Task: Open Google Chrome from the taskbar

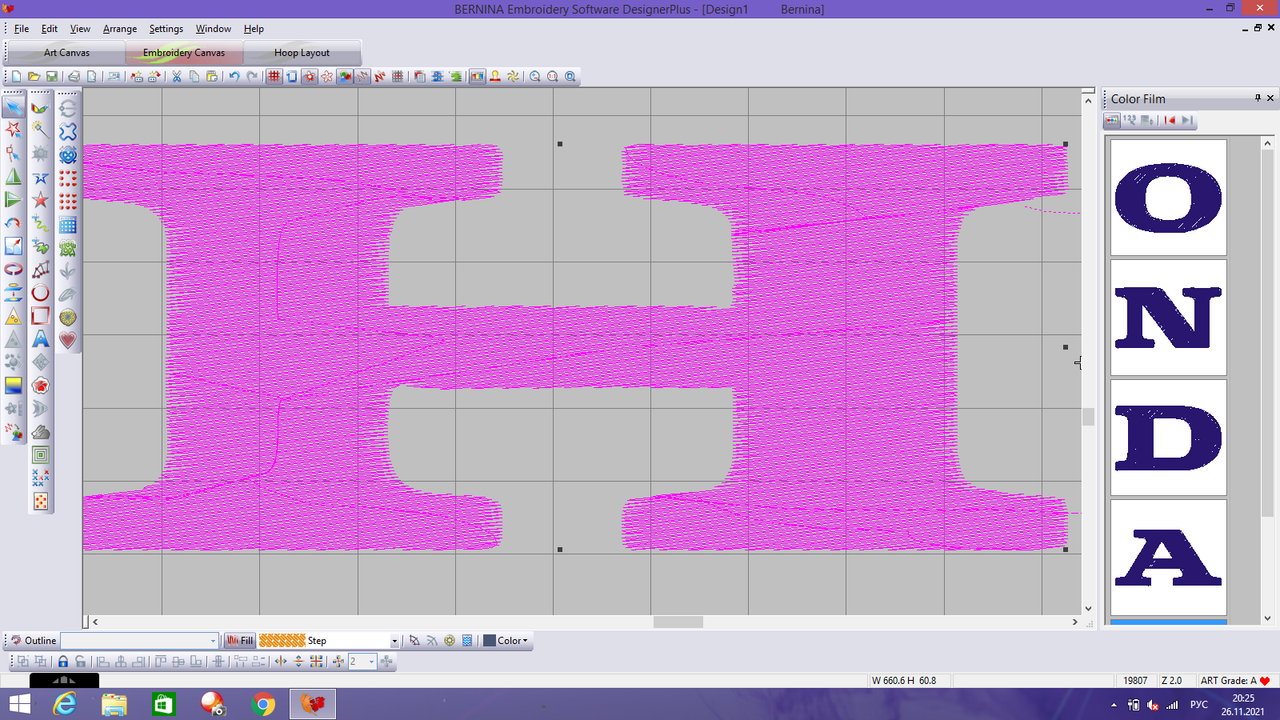Action: [263, 704]
